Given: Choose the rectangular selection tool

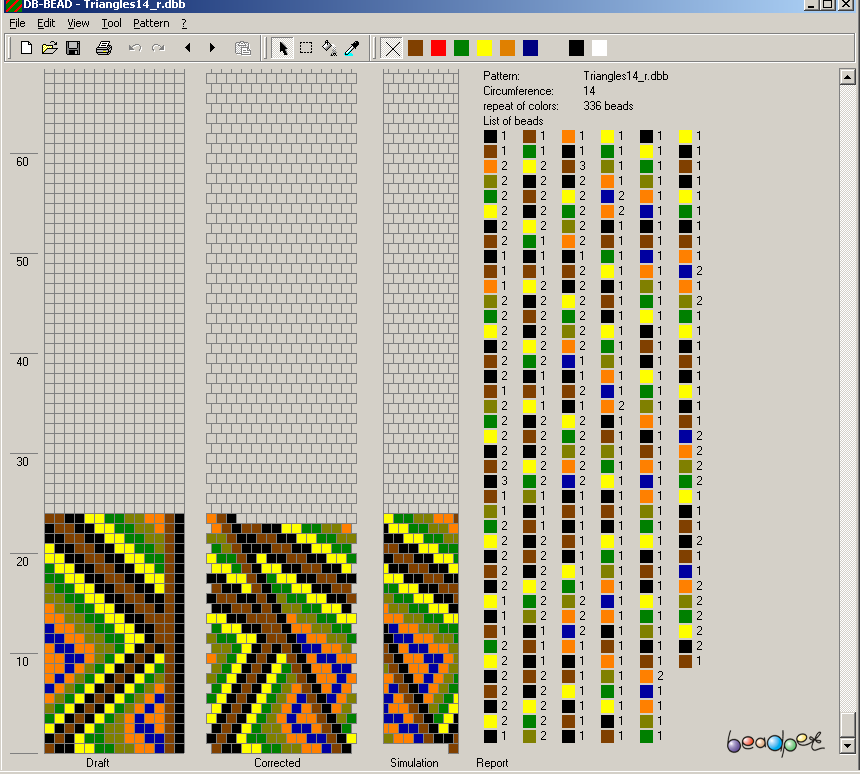Looking at the screenshot, I should pyautogui.click(x=306, y=48).
